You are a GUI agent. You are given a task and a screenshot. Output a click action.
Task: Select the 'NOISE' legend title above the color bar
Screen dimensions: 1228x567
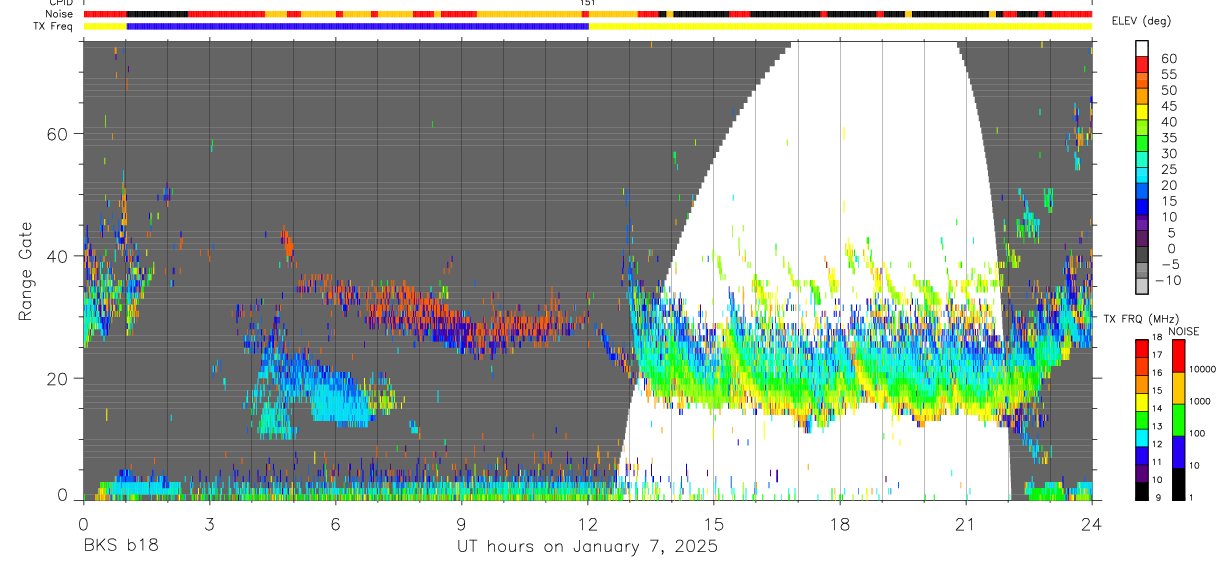coord(1185,331)
